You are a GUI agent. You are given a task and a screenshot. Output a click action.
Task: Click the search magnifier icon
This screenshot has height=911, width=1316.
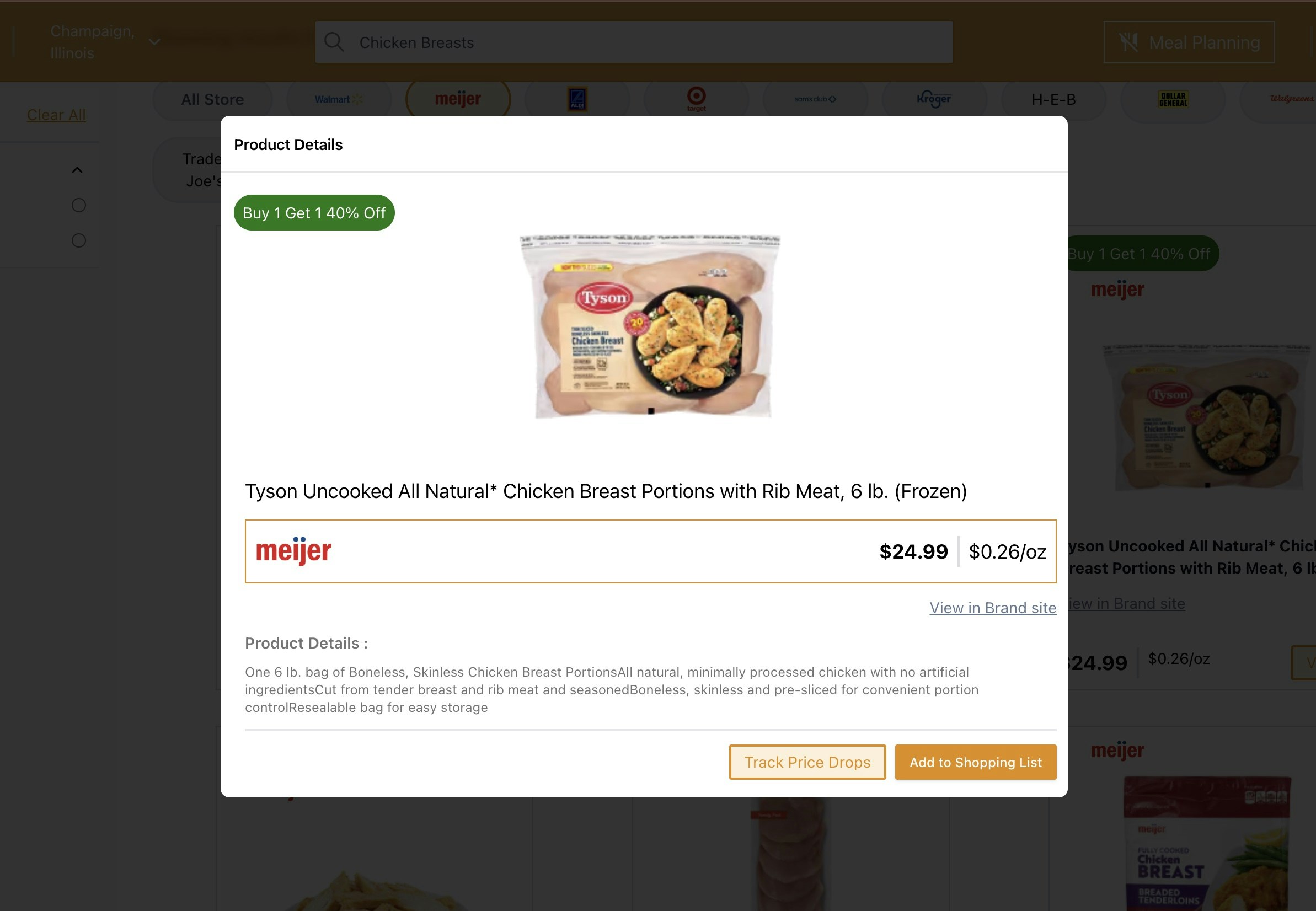point(334,42)
